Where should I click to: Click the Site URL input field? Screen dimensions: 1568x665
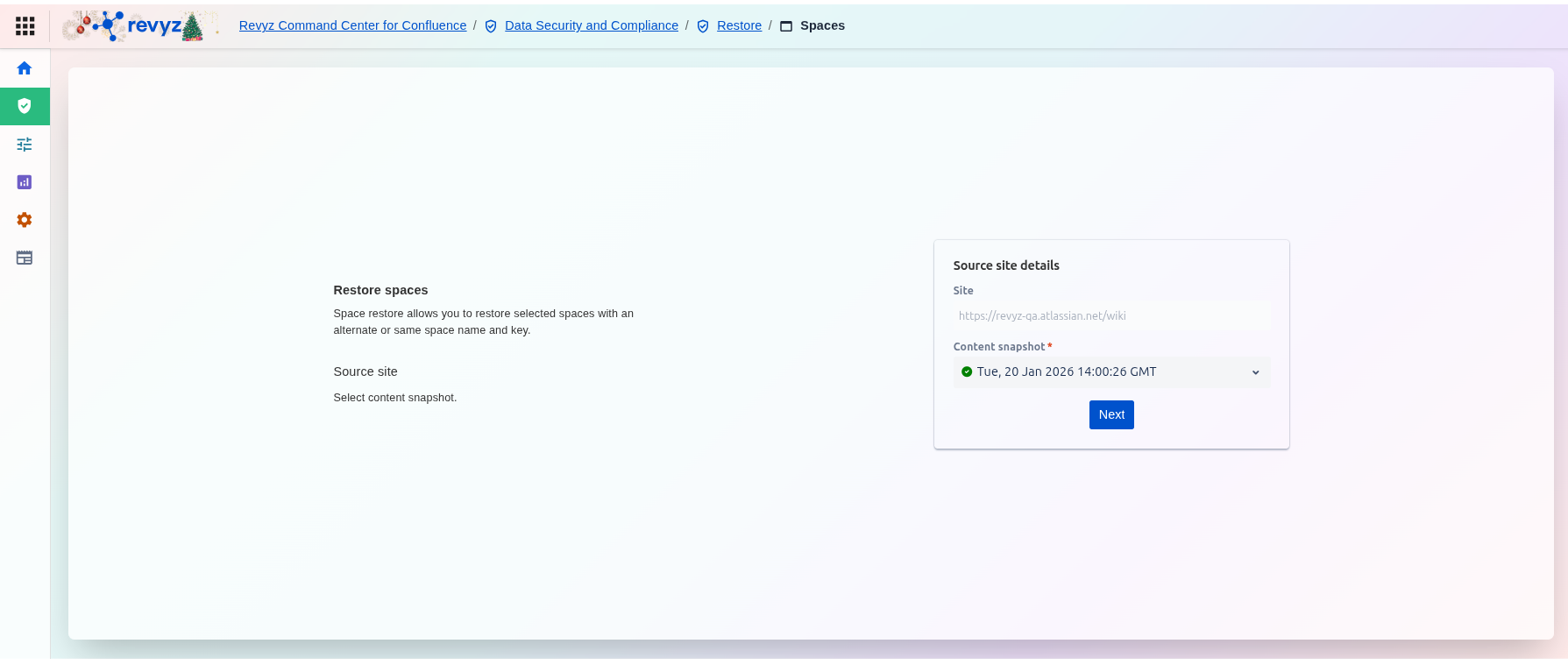coord(1110,315)
